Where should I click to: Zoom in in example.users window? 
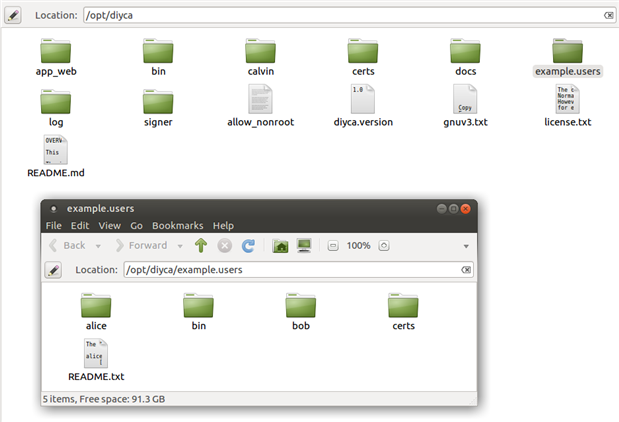click(384, 246)
